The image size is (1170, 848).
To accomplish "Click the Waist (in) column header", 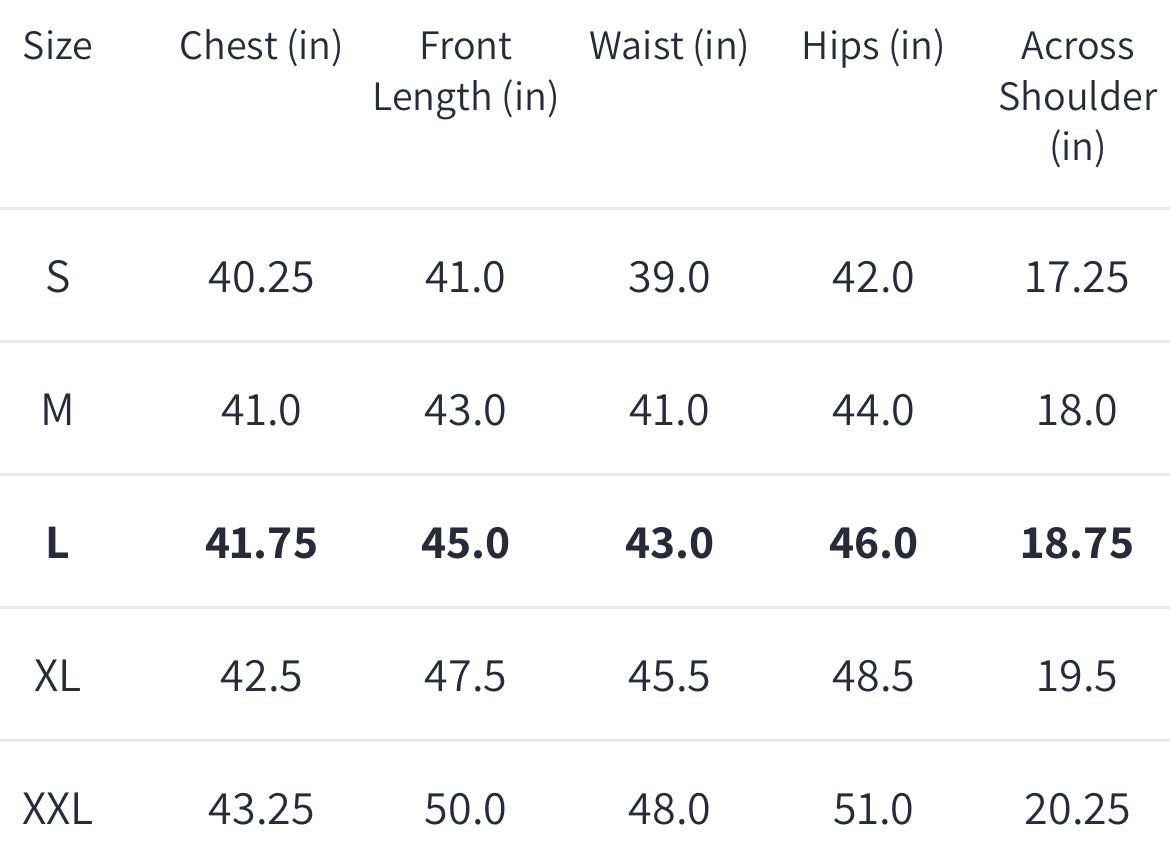I will tap(668, 46).
